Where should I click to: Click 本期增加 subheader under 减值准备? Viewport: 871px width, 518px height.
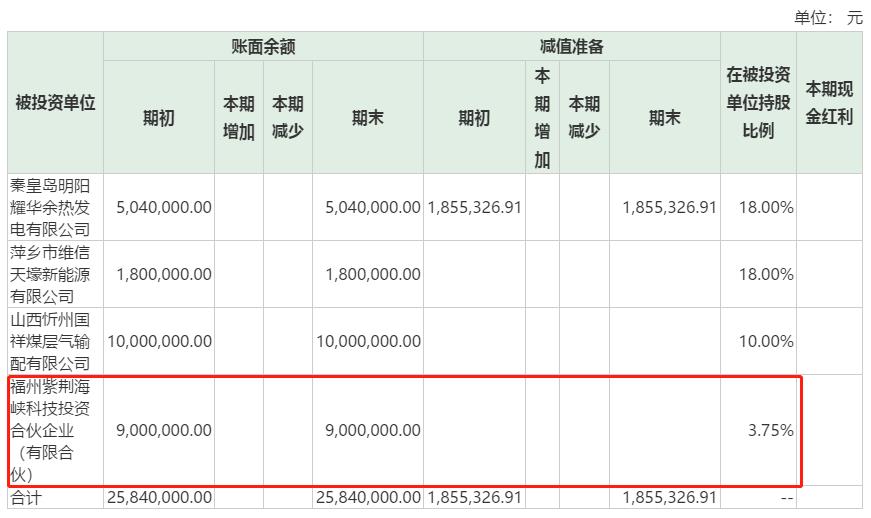point(542,118)
